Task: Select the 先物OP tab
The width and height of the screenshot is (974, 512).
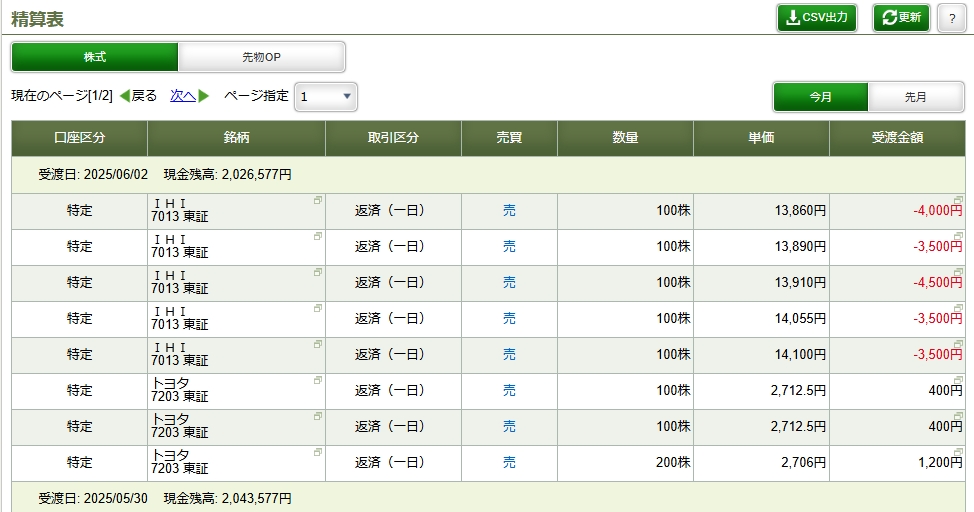Action: pyautogui.click(x=262, y=57)
